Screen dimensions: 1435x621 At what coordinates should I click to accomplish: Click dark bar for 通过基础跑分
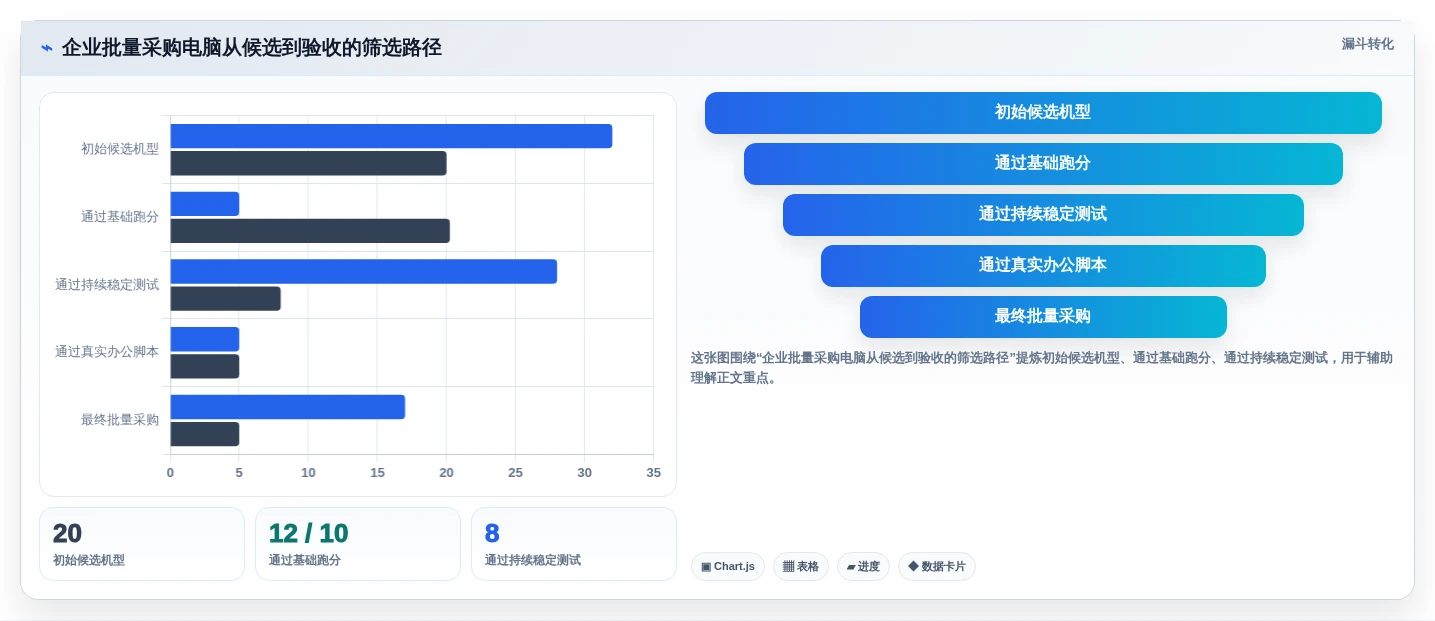(310, 231)
